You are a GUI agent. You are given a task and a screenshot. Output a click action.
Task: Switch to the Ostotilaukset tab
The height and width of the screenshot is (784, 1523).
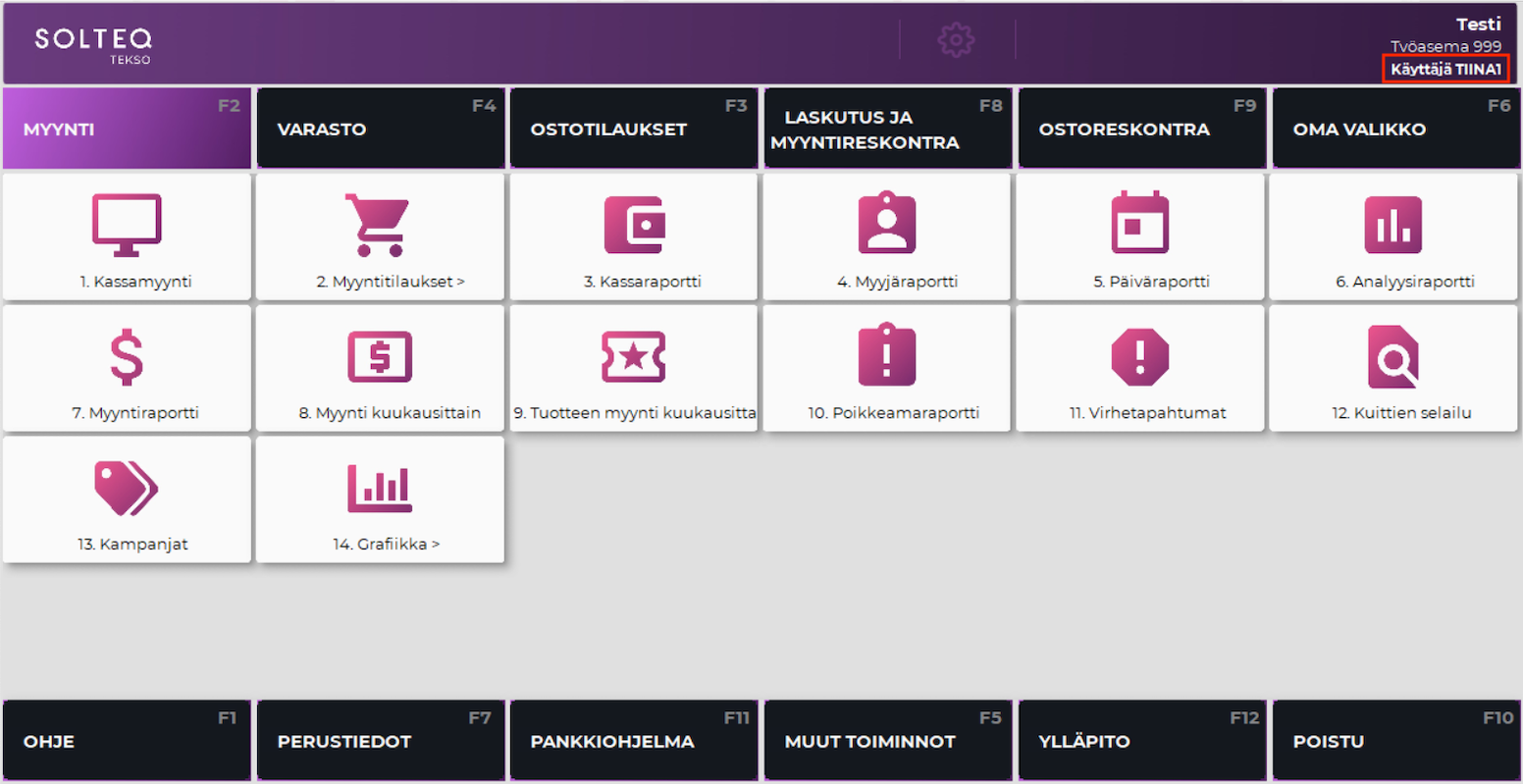click(x=634, y=130)
